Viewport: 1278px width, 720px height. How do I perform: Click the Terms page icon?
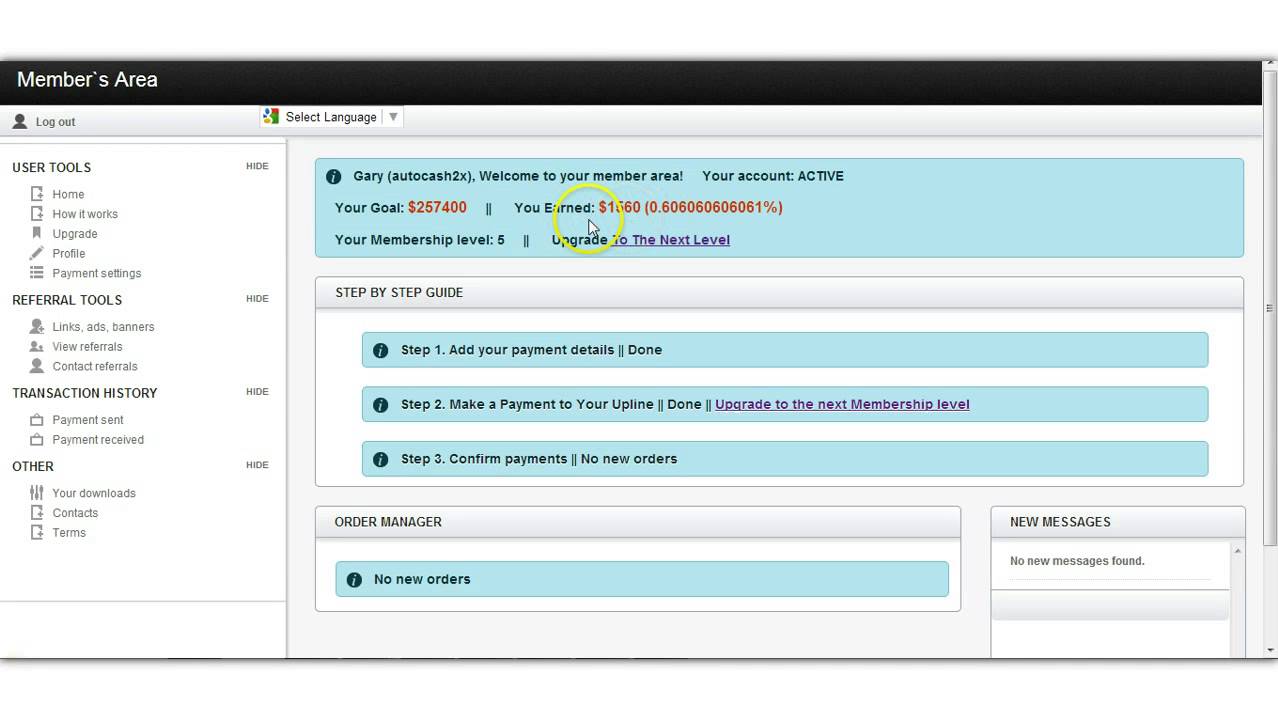(x=37, y=533)
